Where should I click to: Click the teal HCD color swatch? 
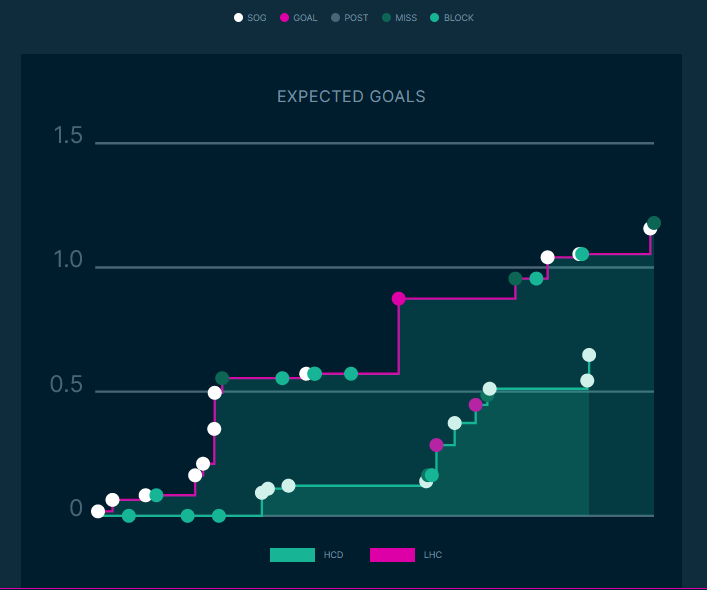pos(292,555)
